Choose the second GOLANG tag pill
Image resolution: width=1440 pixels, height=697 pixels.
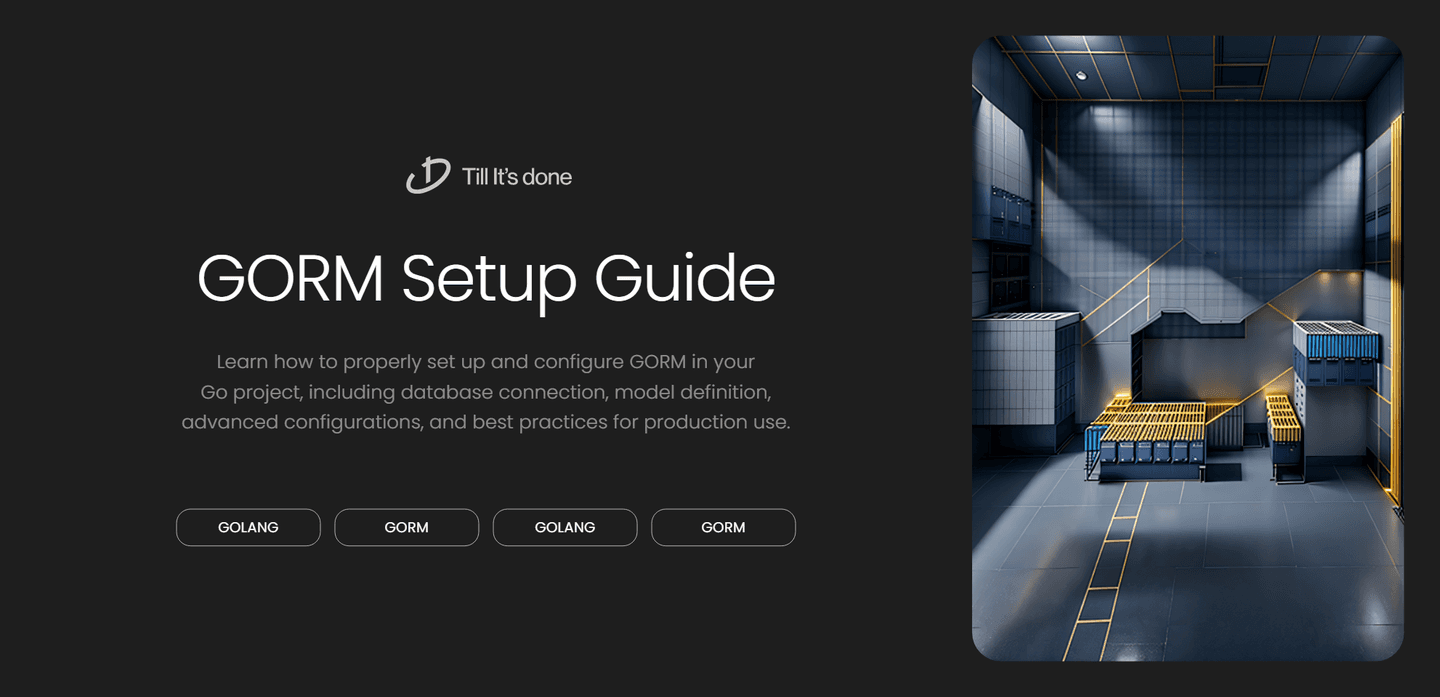(565, 527)
